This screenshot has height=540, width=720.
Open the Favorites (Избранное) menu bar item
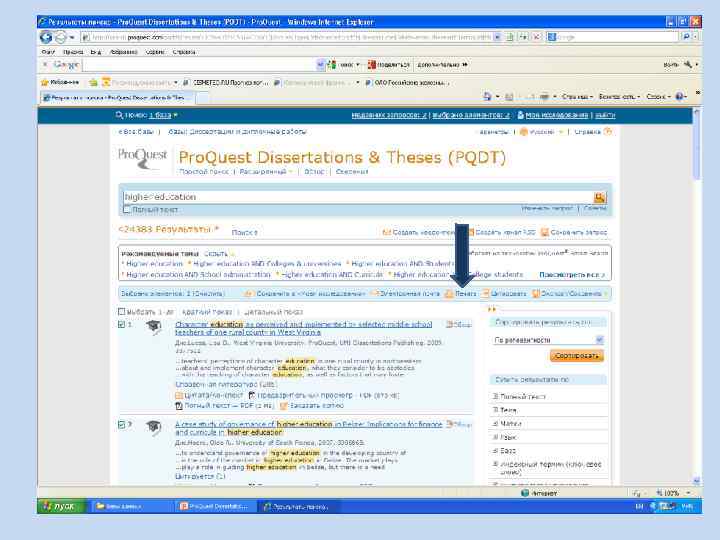tap(124, 52)
